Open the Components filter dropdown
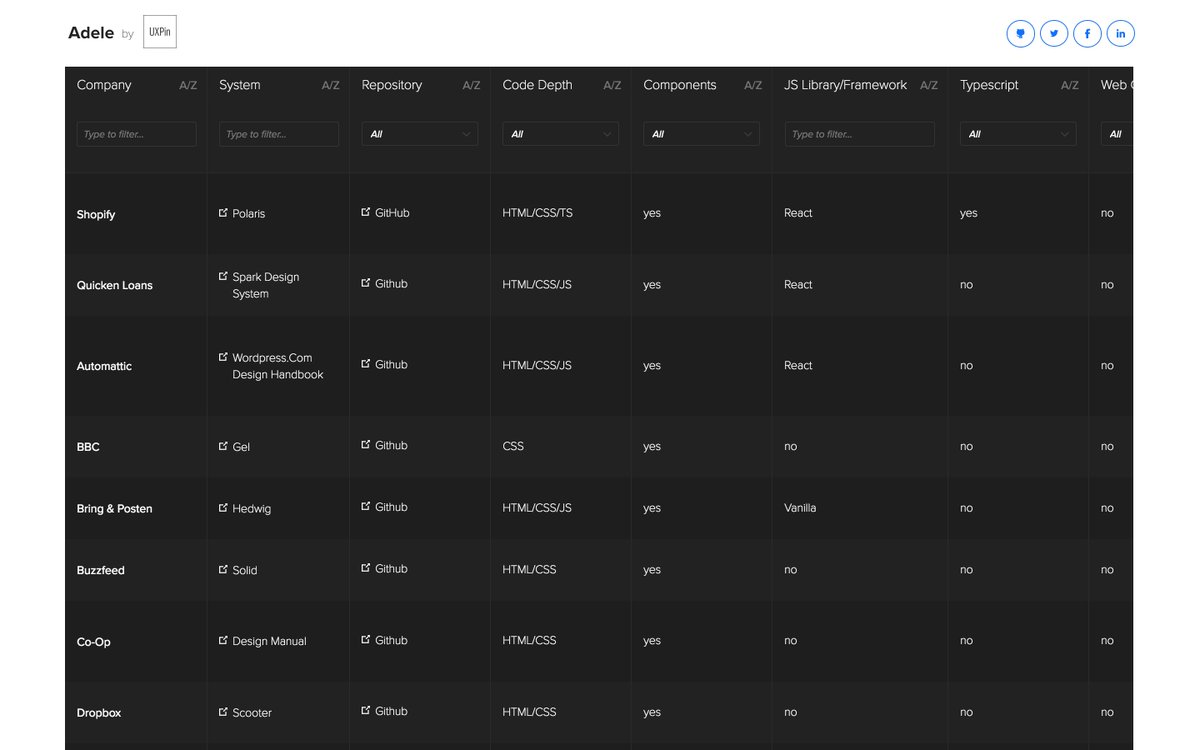This screenshot has width=1200, height=750. (701, 134)
